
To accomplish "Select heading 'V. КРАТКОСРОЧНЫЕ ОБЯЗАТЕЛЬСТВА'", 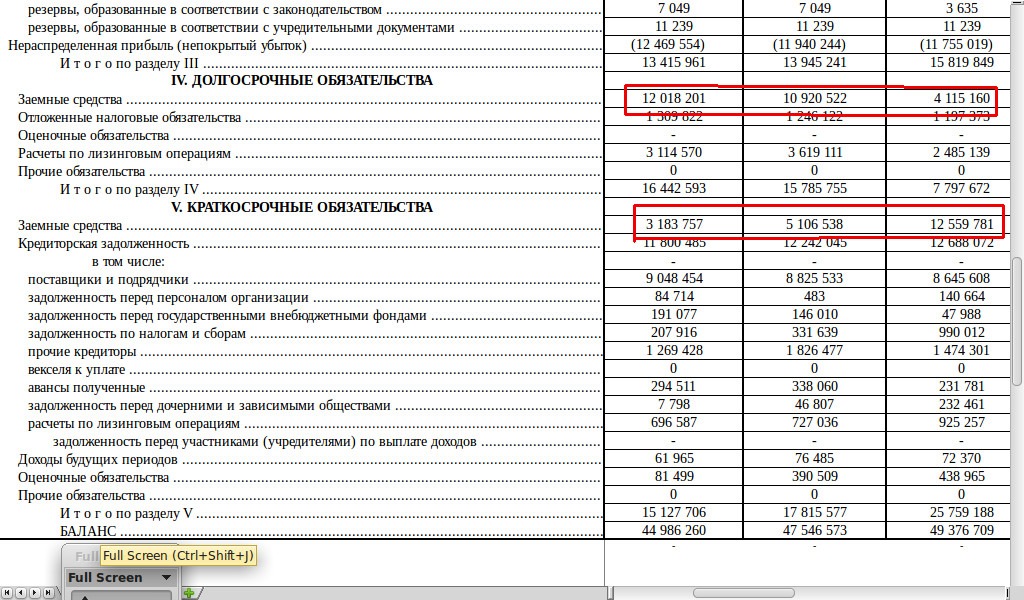I will click(301, 207).
